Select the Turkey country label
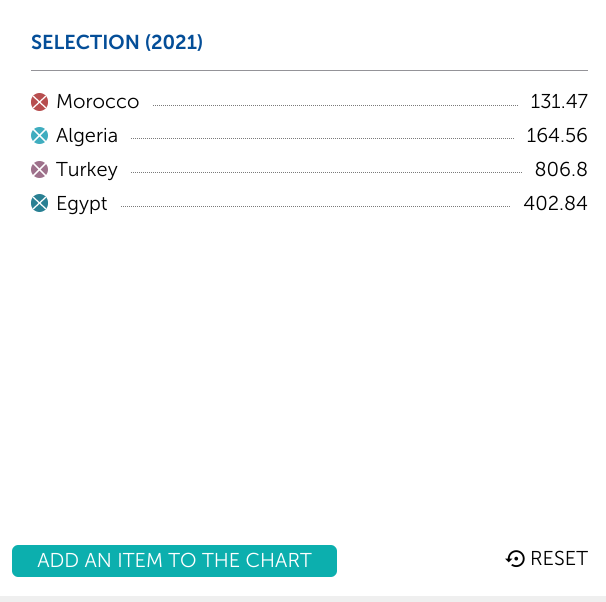Screen dimensions: 606x602 click(87, 170)
